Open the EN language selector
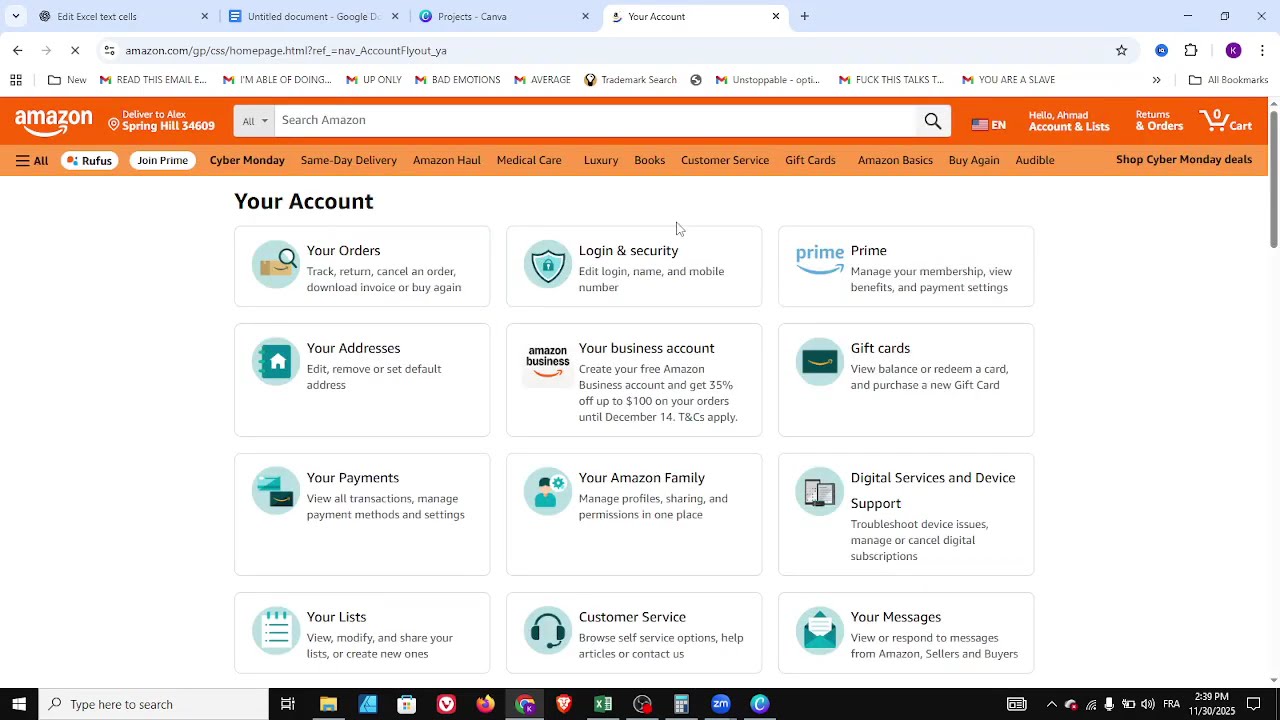Image resolution: width=1280 pixels, height=720 pixels. (x=988, y=124)
